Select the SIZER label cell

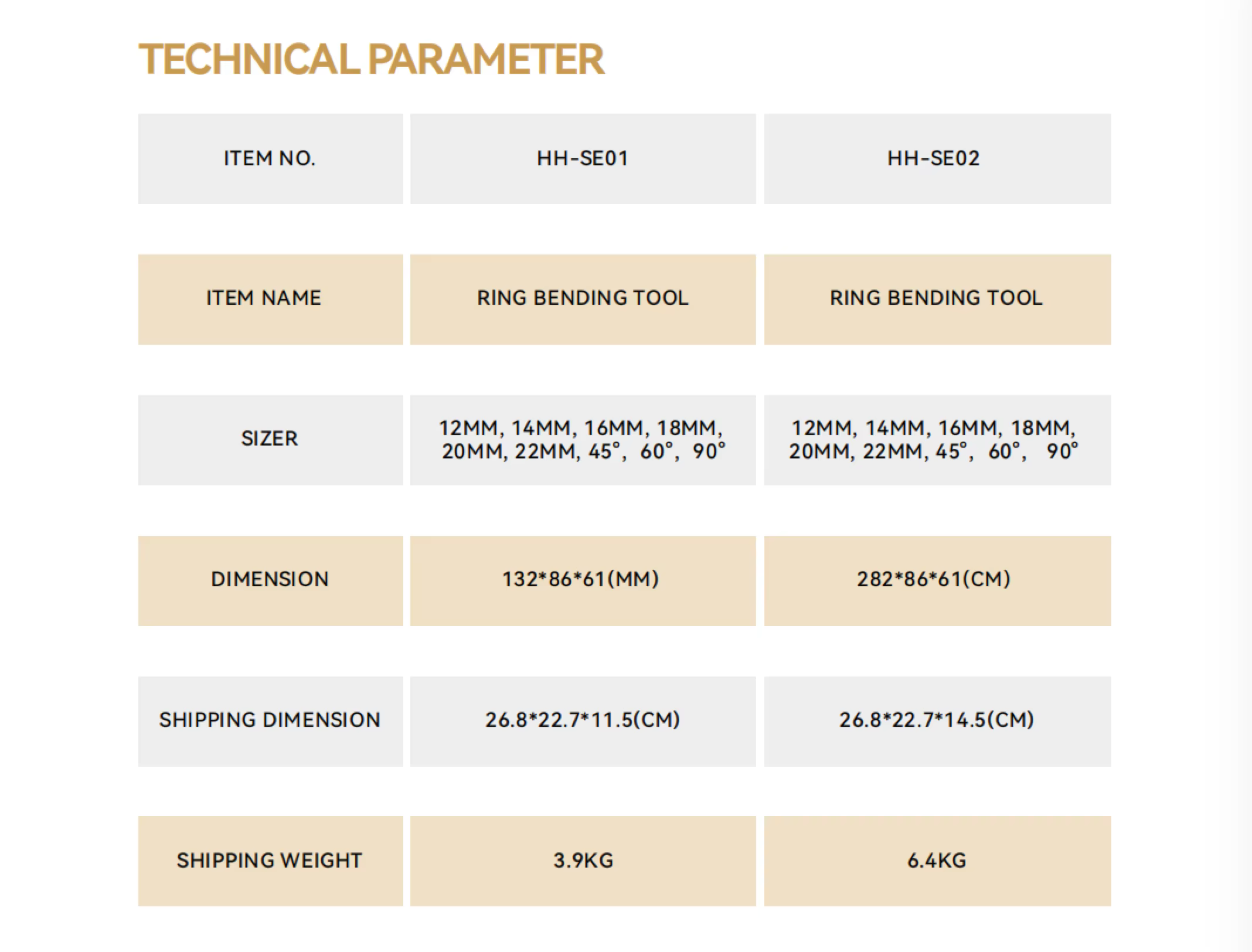[x=271, y=440]
